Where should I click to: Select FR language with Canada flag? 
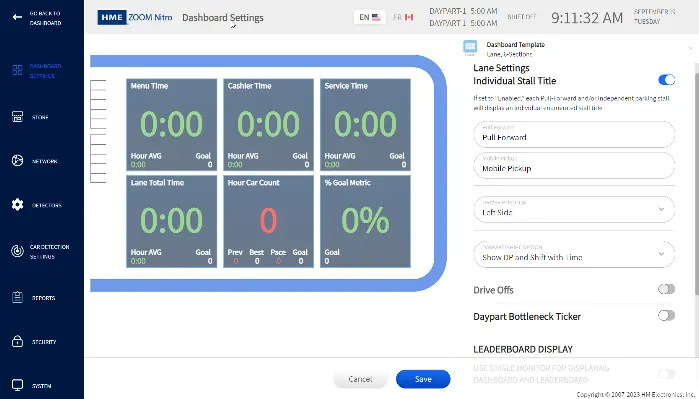coord(403,17)
